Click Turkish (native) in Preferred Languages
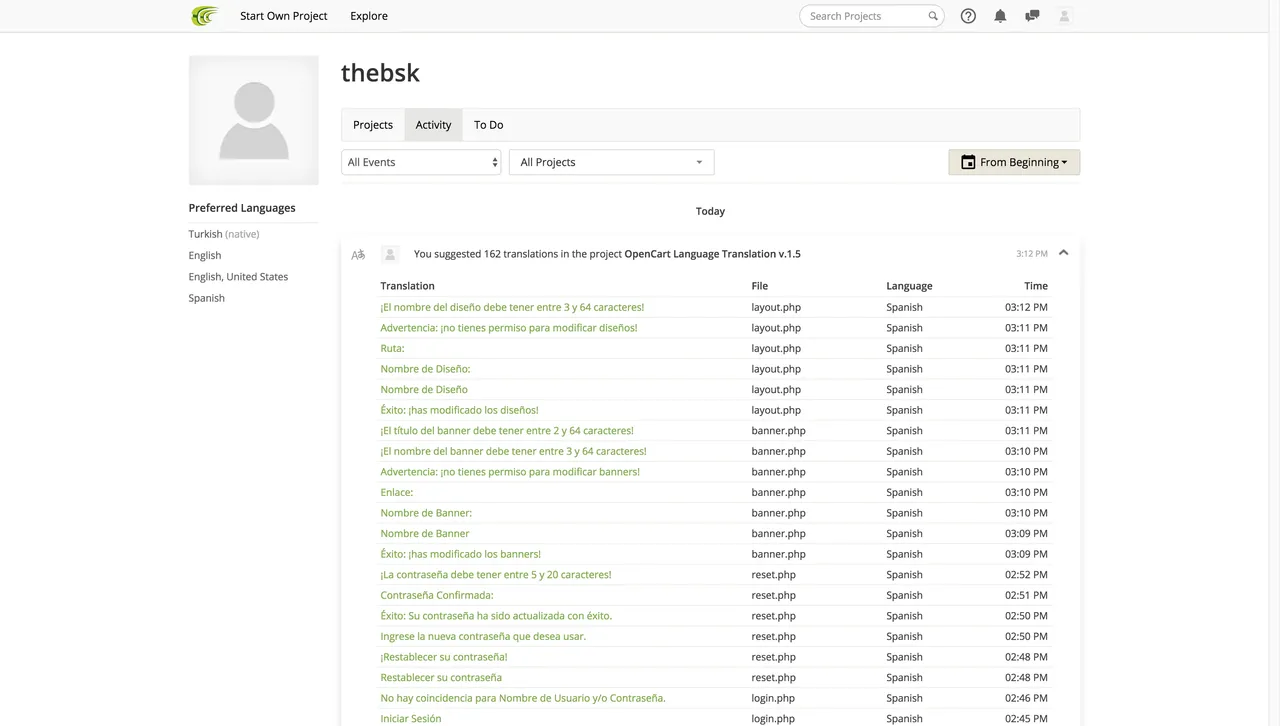The width and height of the screenshot is (1280, 726). 224,234
